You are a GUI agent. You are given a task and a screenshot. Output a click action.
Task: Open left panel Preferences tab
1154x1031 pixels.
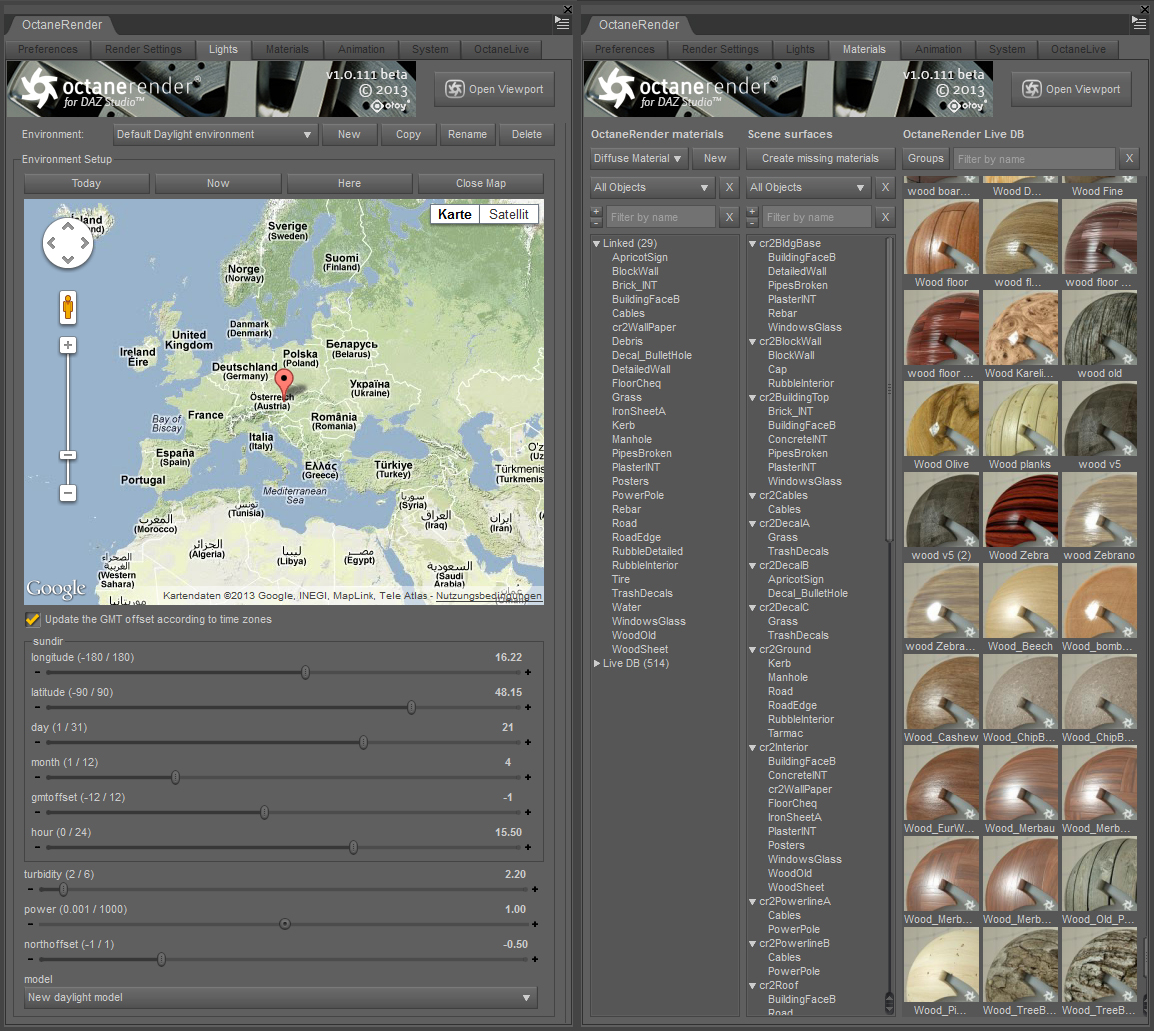[48, 49]
